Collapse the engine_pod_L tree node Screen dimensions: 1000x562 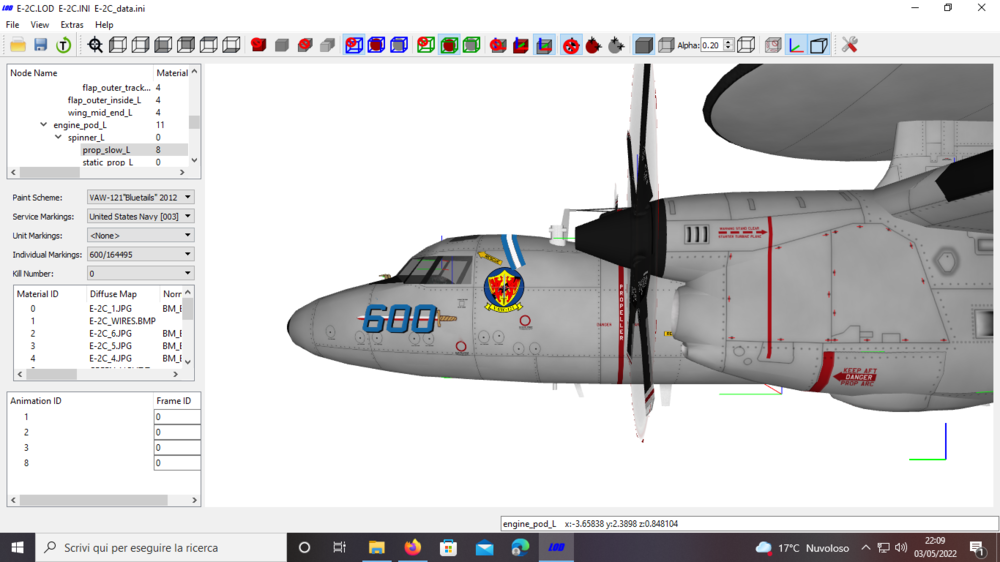click(43, 125)
